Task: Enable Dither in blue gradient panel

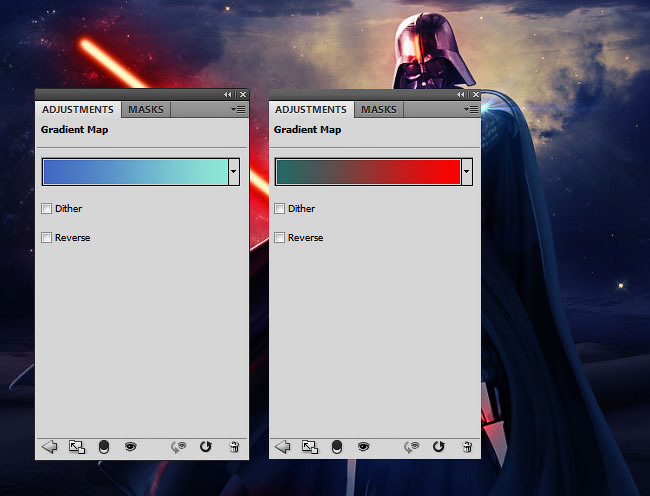Action: (x=46, y=208)
